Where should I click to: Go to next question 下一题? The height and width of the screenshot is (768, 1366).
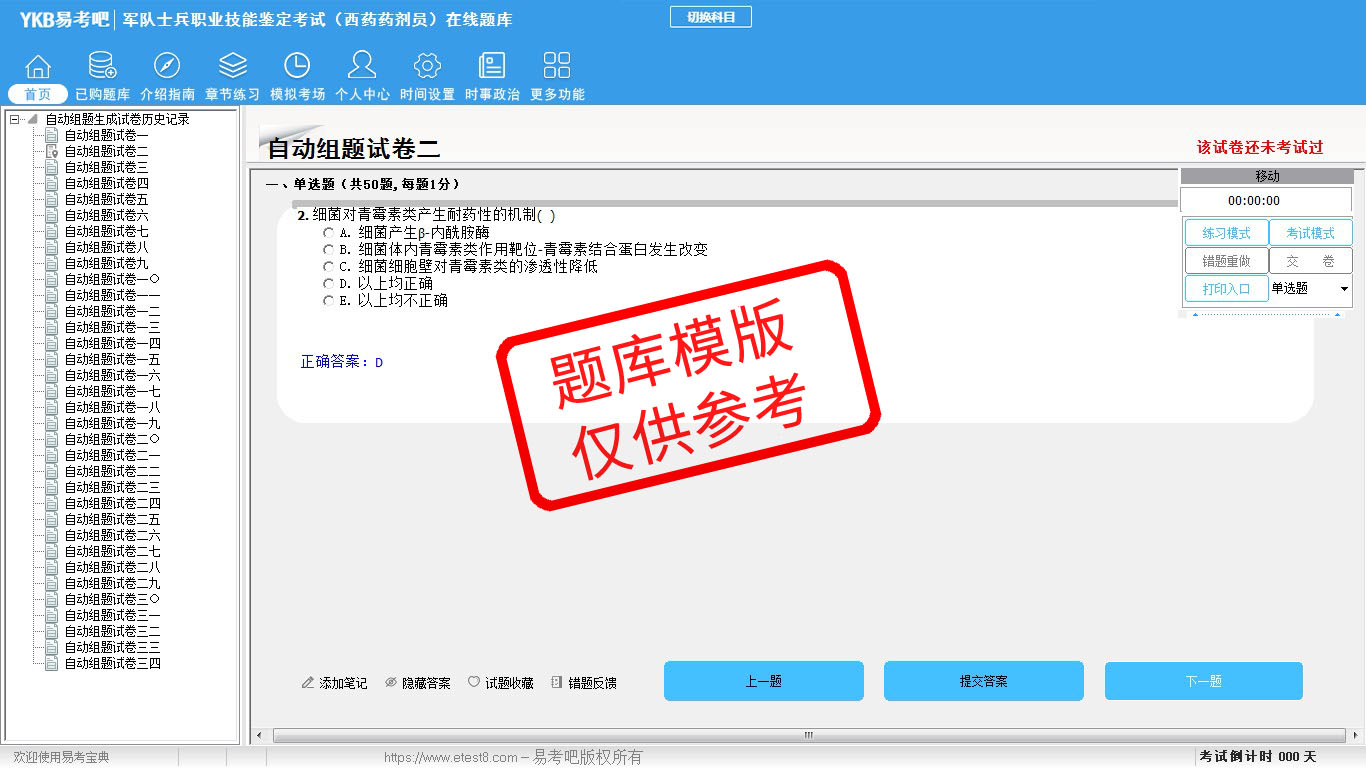point(1204,681)
